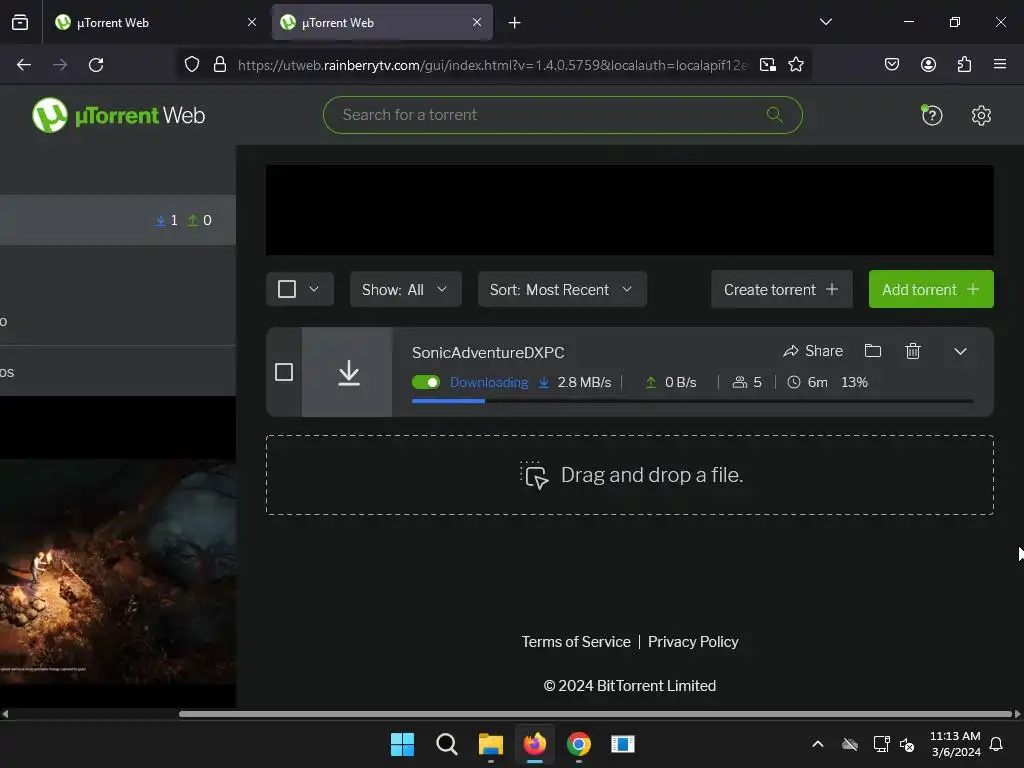Image resolution: width=1024 pixels, height=768 pixels.
Task: Reload the current page
Action: [96, 65]
